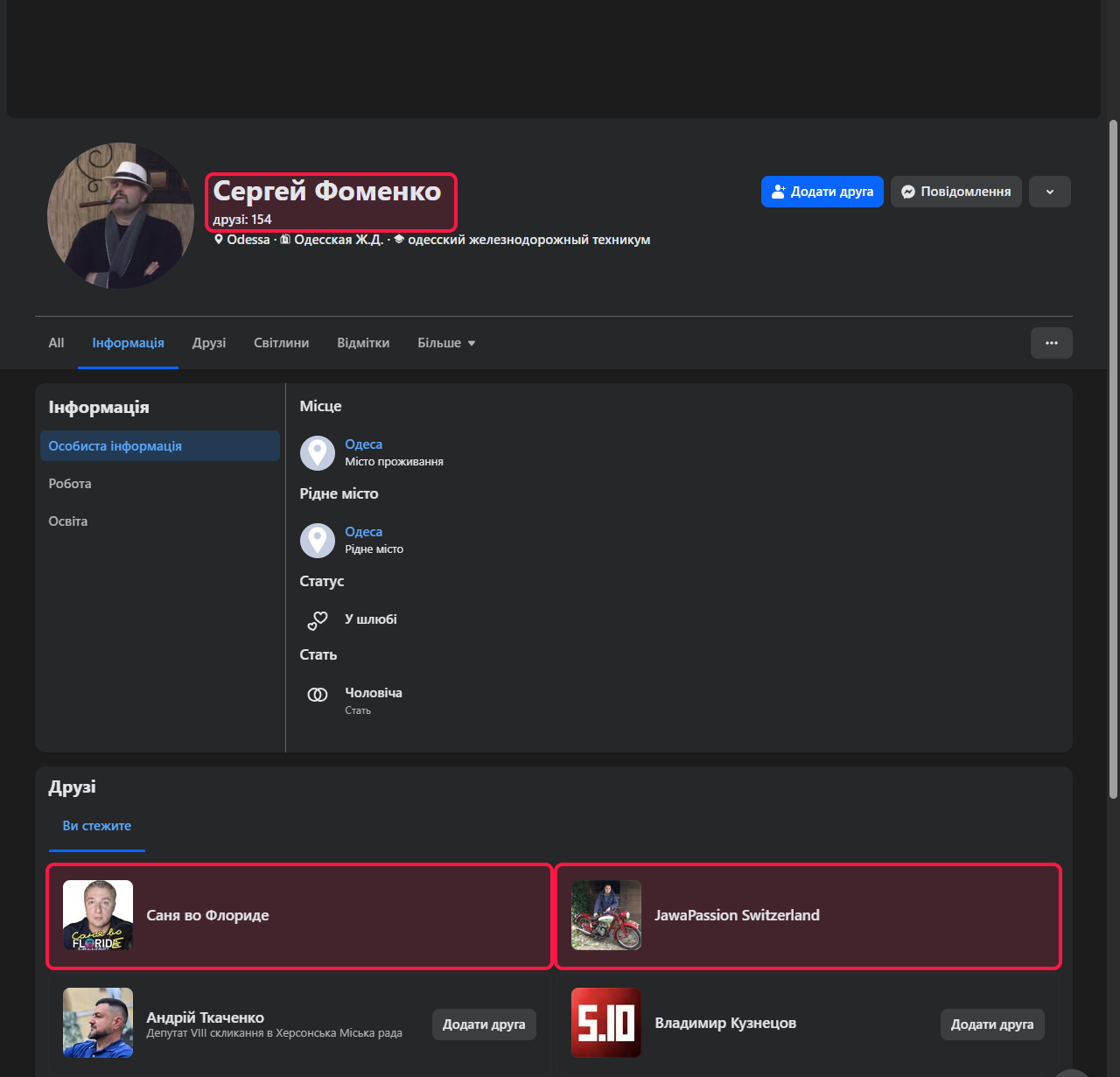Open Владимир Кузнецов's 5.10 avatar thumbnail
This screenshot has height=1077, width=1120.
click(606, 1023)
